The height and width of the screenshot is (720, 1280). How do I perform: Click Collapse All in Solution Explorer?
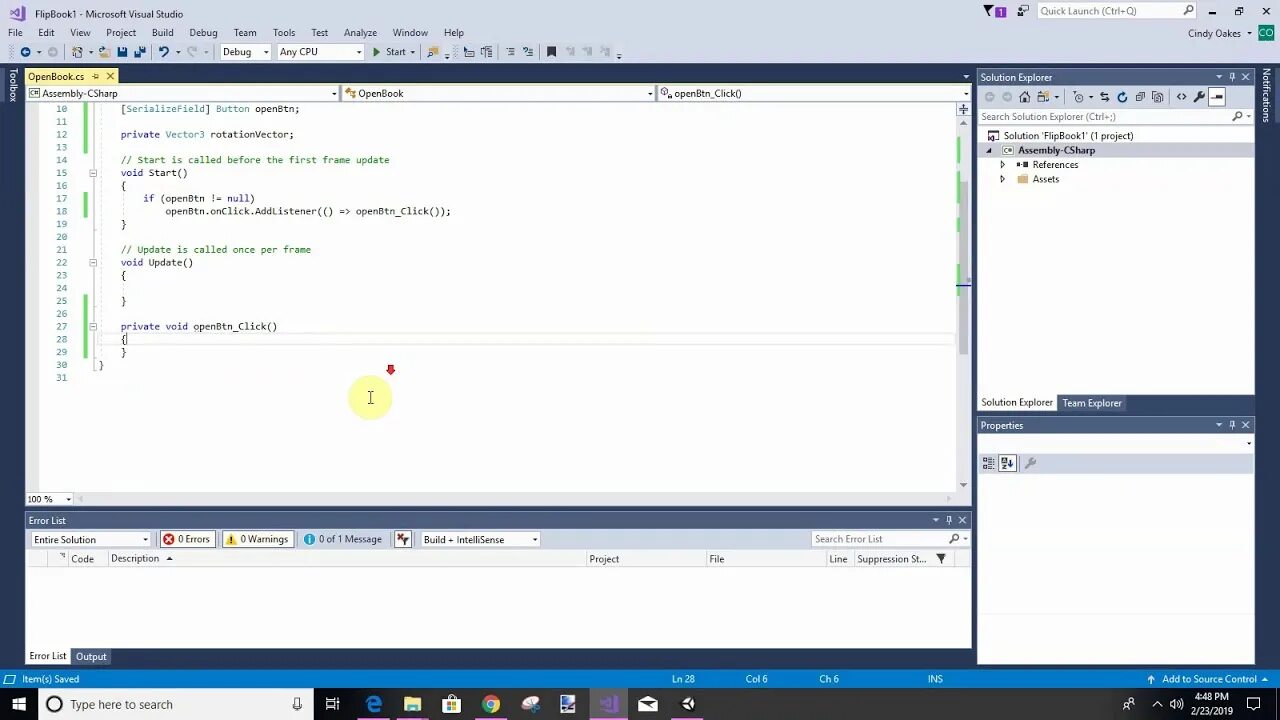click(x=1140, y=97)
